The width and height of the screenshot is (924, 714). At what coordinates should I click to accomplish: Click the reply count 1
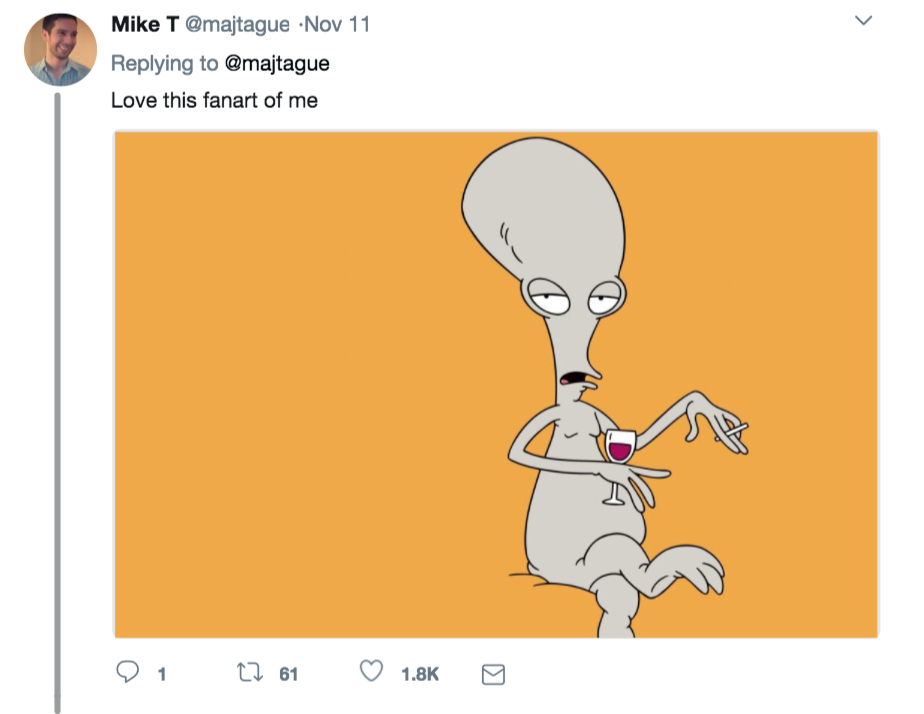[x=161, y=675]
